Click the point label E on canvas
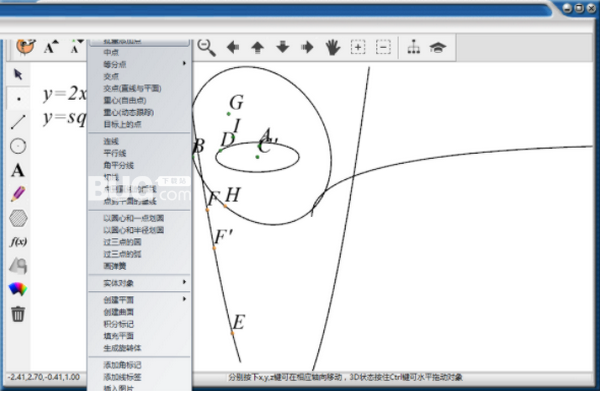Viewport: 600px width, 393px height. click(x=238, y=322)
